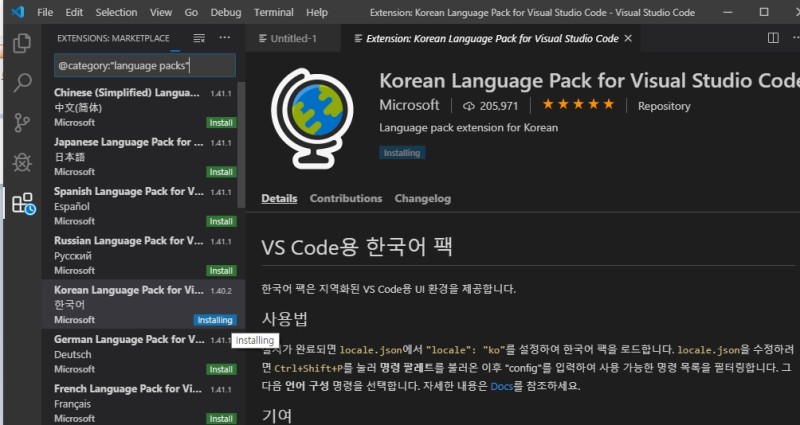The width and height of the screenshot is (800, 425).
Task: Show the Changelog tab
Action: tap(422, 198)
